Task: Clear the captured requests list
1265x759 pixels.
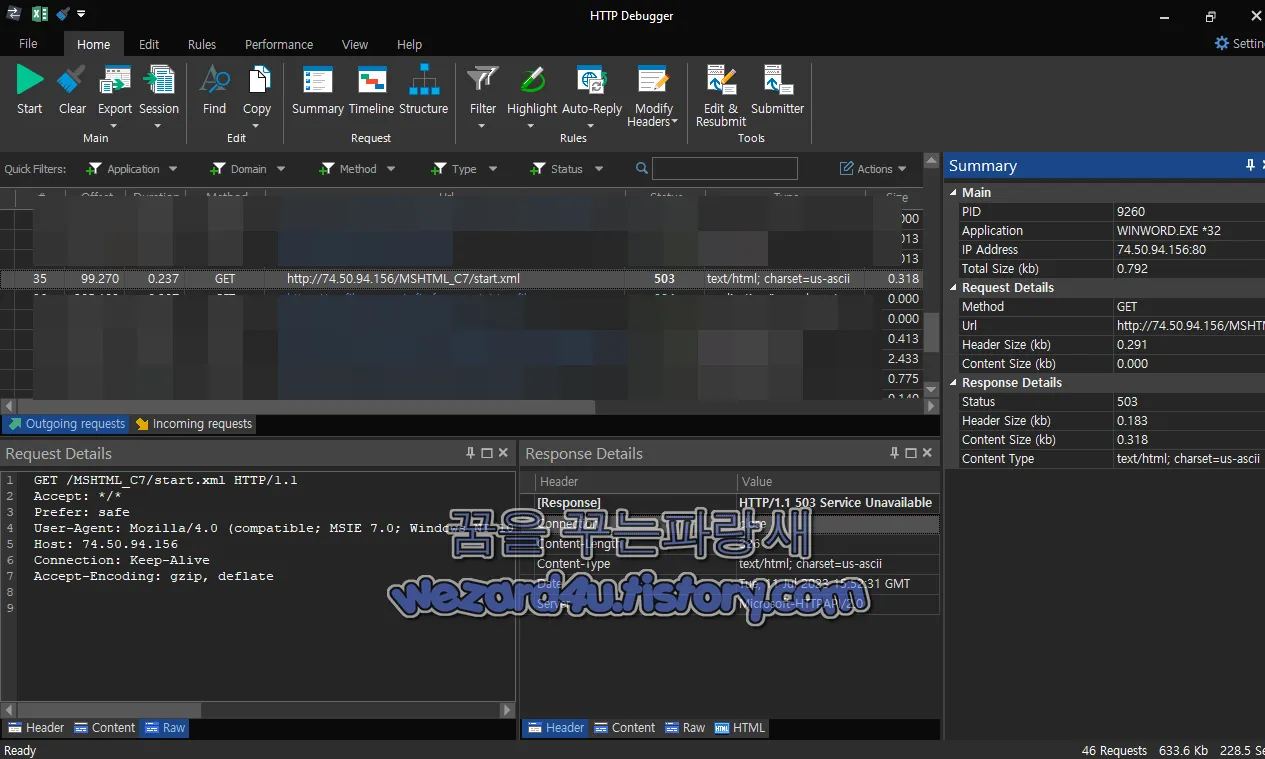Action: coord(71,90)
